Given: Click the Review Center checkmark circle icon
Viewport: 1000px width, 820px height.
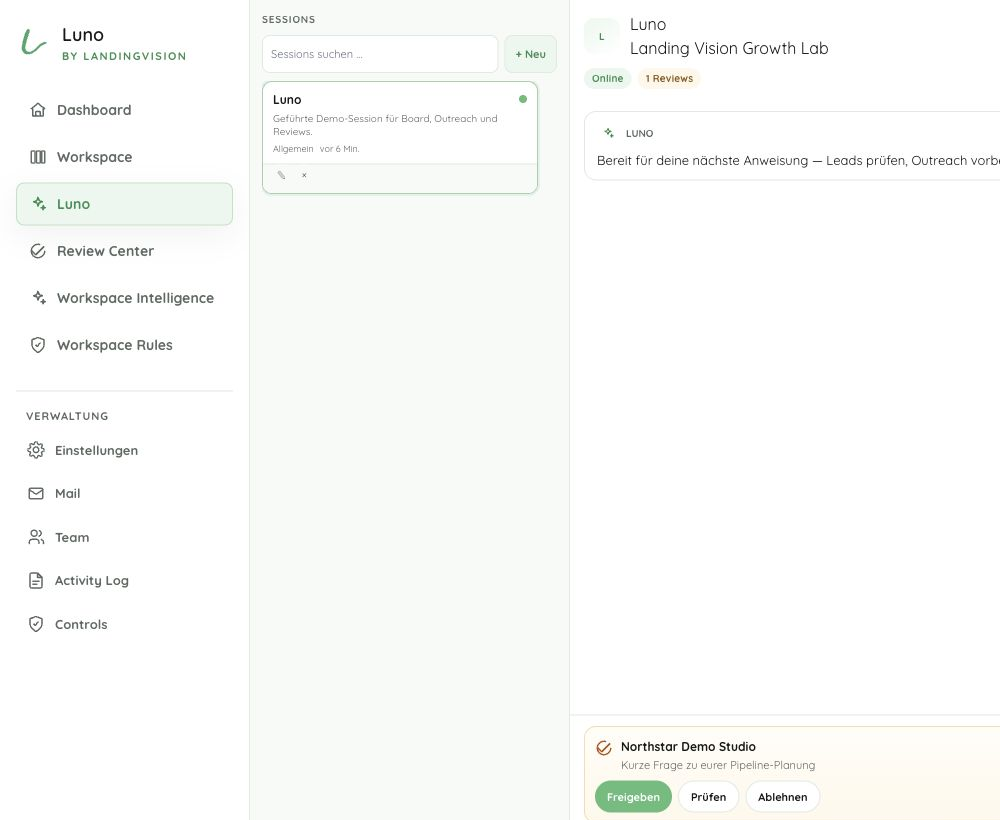Looking at the screenshot, I should pos(38,251).
